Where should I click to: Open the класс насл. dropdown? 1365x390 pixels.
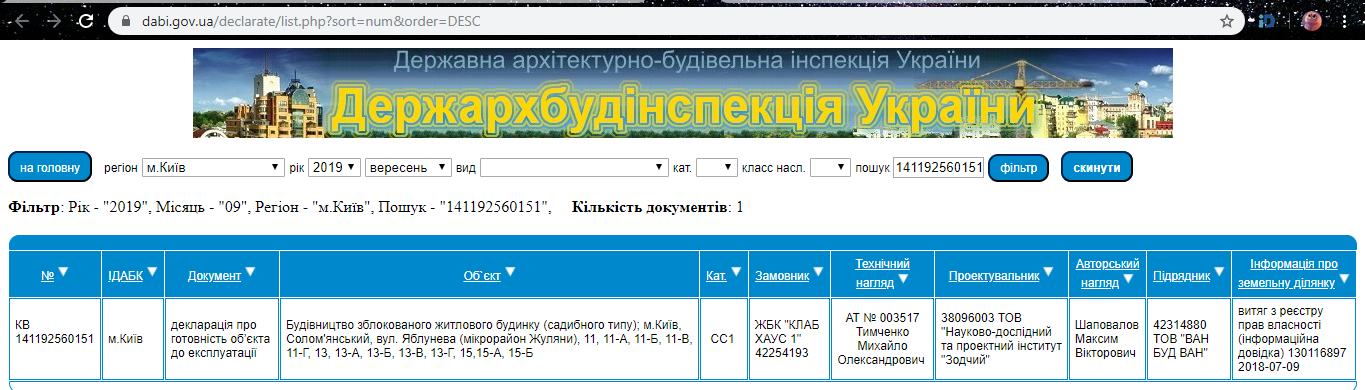coord(830,167)
